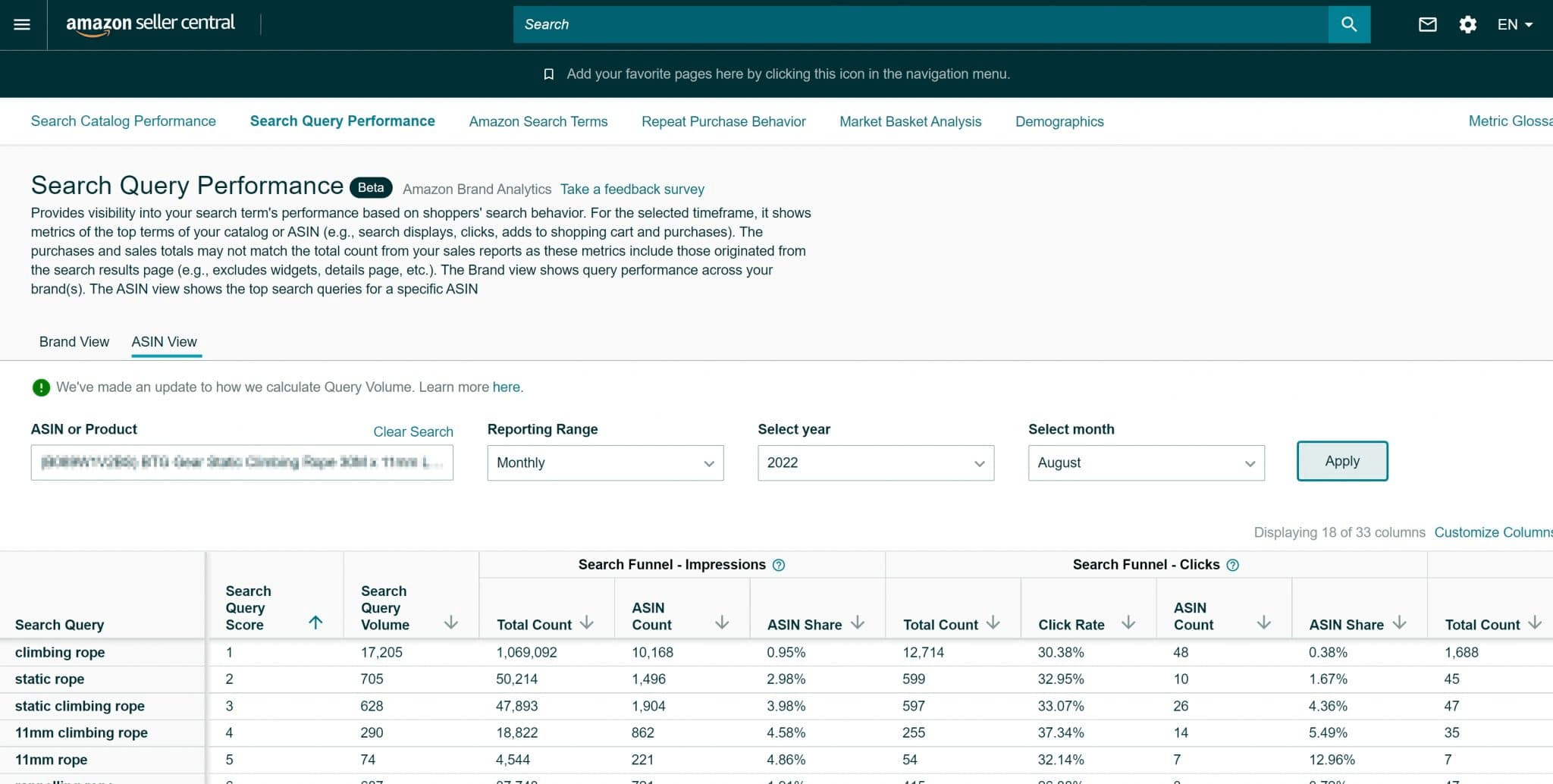Image resolution: width=1553 pixels, height=784 pixels.
Task: Open the settings gear icon
Action: pos(1467,24)
